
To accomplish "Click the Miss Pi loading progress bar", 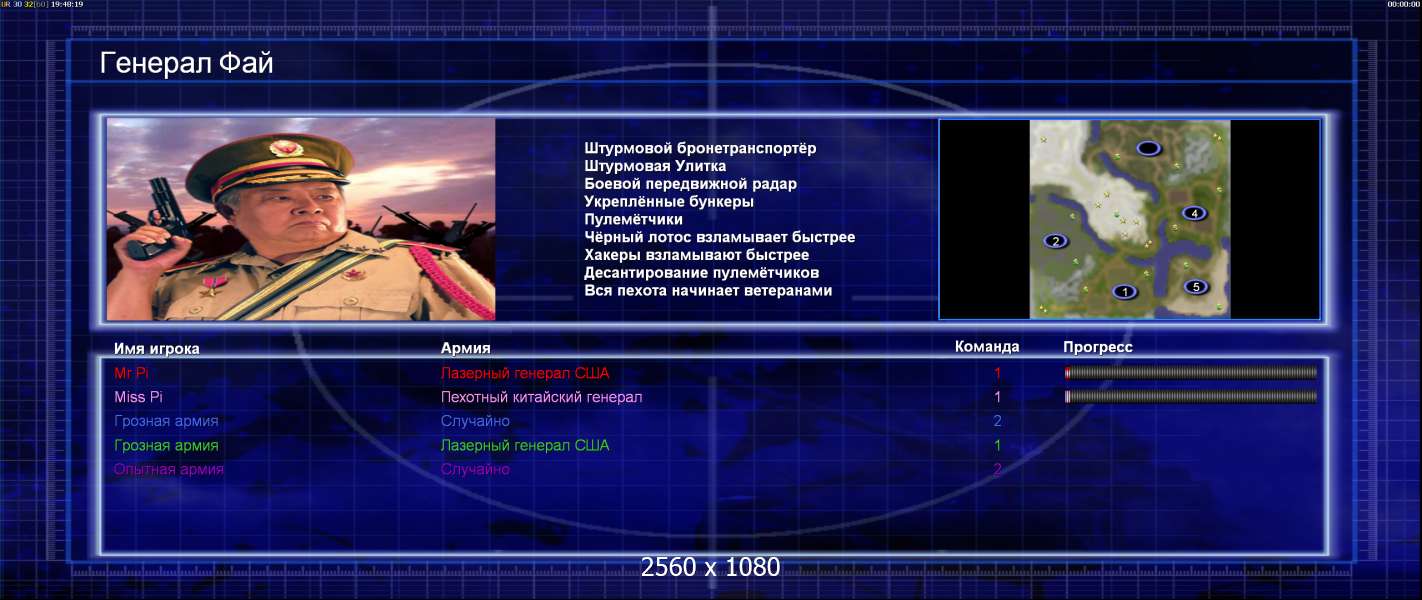I will click(x=1191, y=397).
